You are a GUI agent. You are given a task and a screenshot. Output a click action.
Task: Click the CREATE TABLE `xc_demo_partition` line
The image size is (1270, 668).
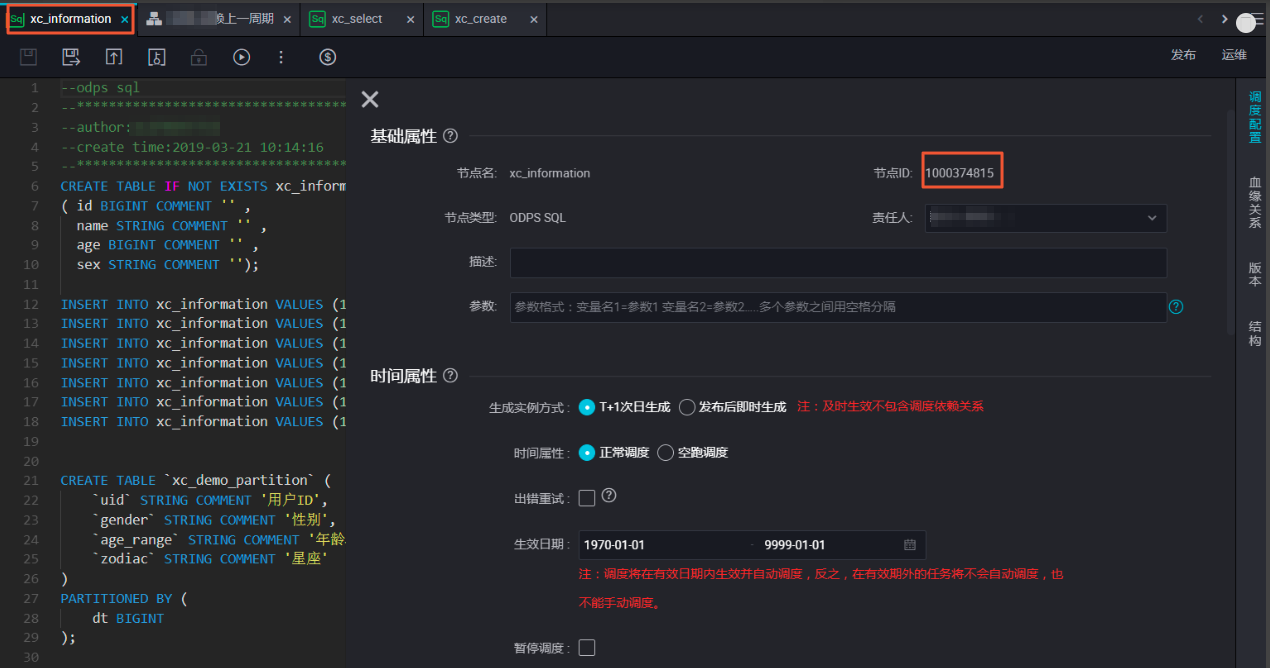[195, 481]
